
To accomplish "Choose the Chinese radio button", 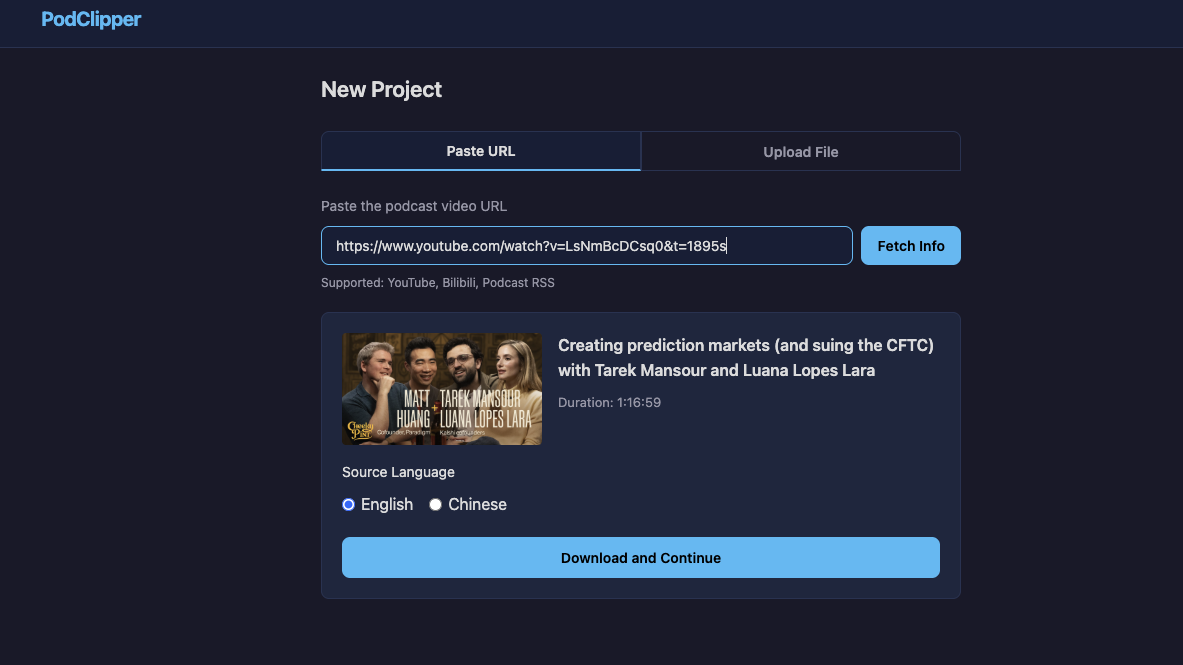I will [435, 505].
